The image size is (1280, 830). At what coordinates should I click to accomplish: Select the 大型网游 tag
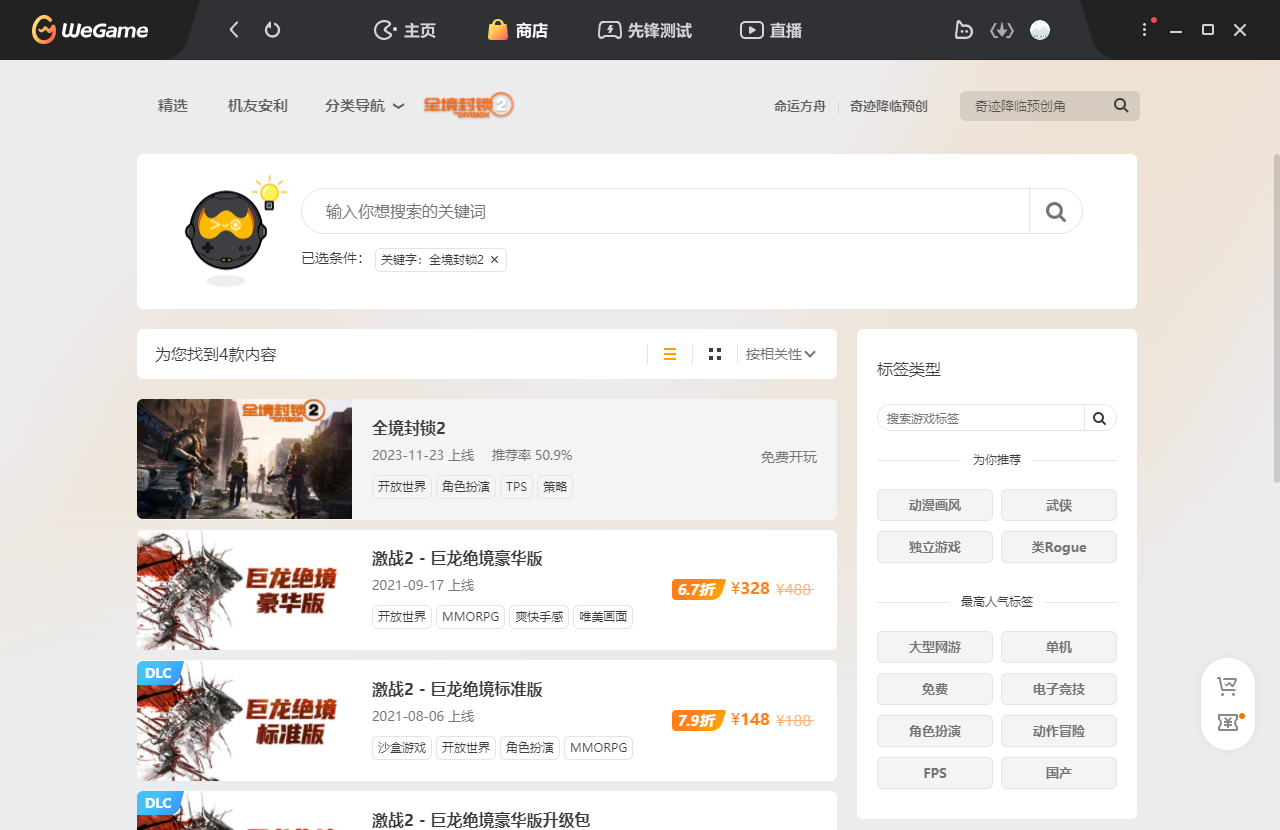point(935,647)
